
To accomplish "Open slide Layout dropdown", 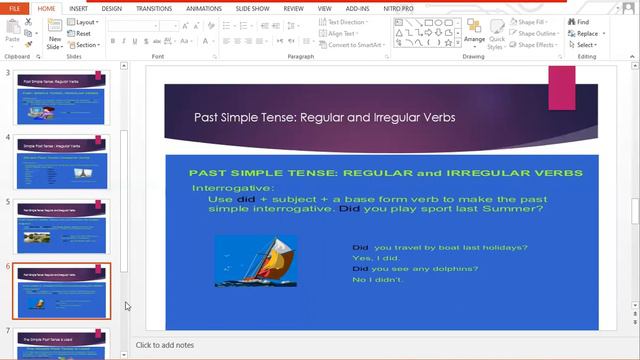I will coord(83,22).
